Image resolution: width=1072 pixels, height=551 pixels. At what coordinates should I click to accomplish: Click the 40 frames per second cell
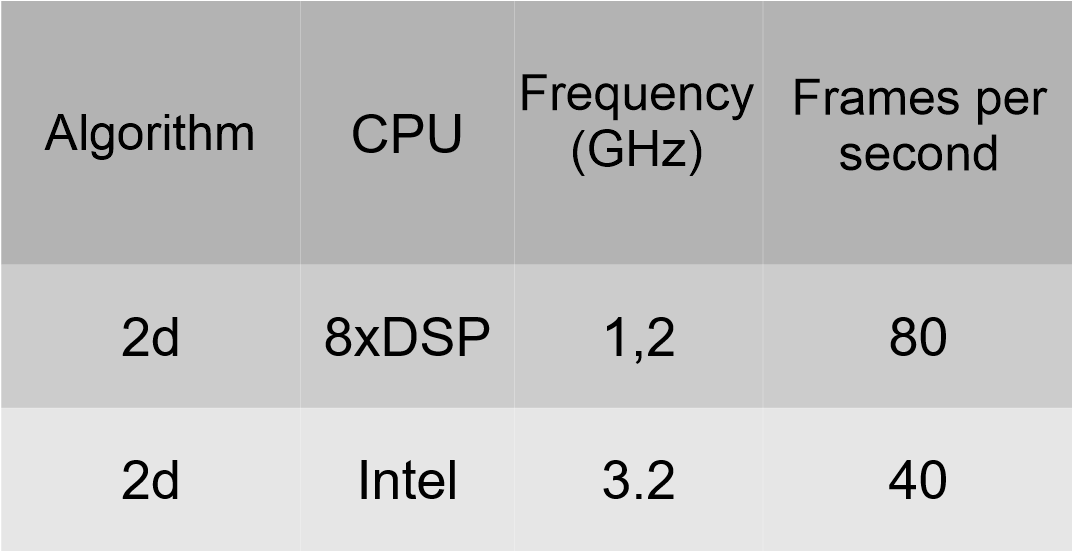click(x=917, y=480)
